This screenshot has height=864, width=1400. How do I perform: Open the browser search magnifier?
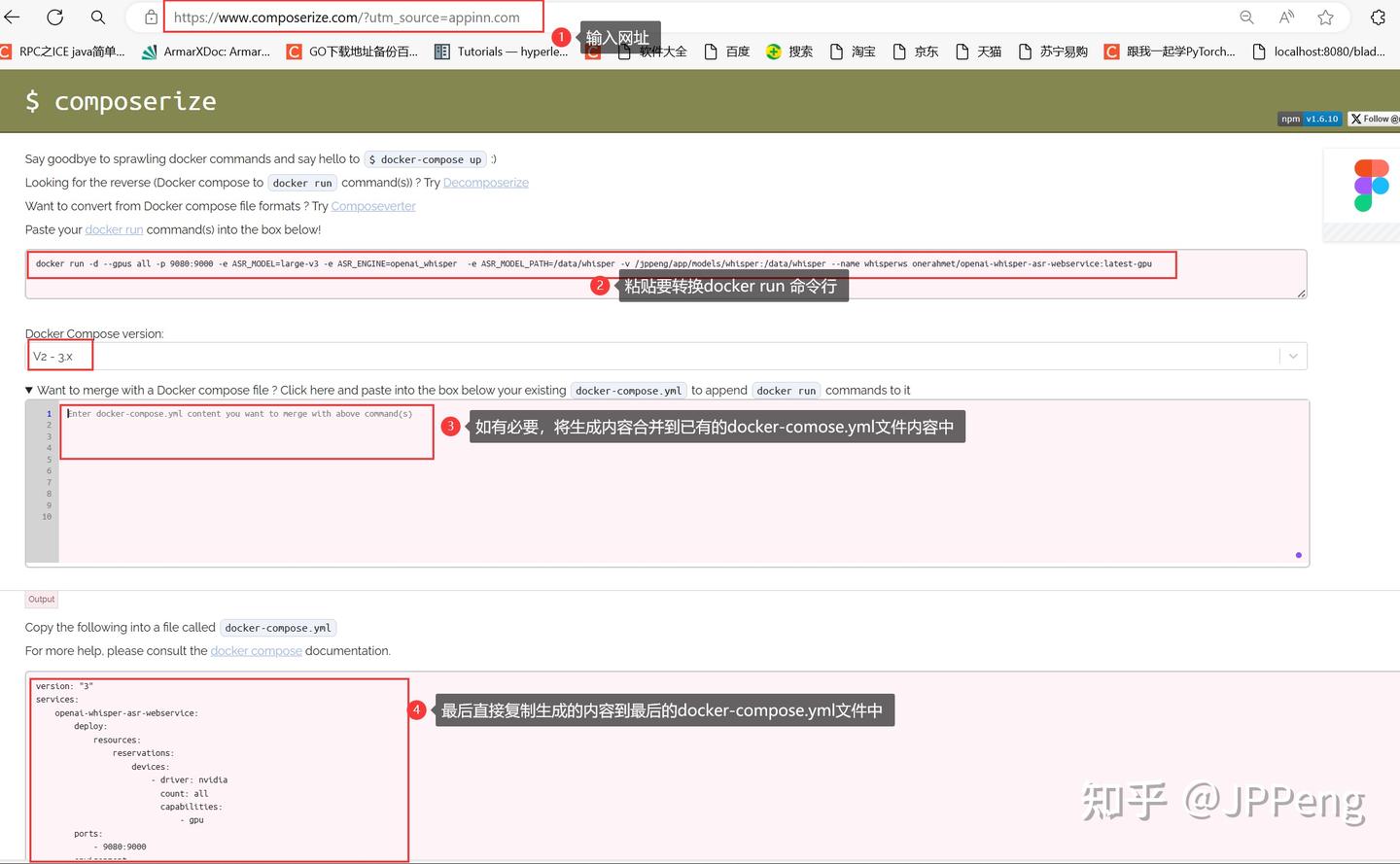point(96,17)
